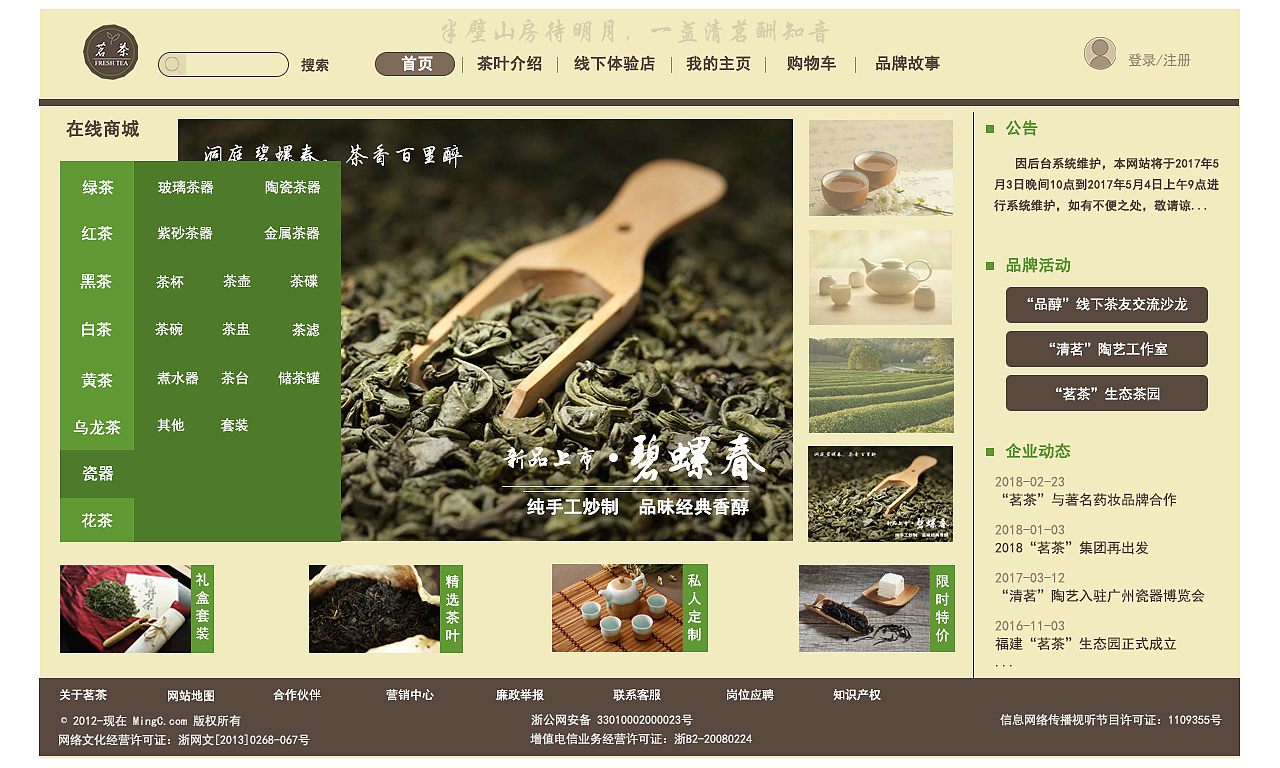
Task: Open 茶叶介绍 menu item
Action: coord(509,64)
